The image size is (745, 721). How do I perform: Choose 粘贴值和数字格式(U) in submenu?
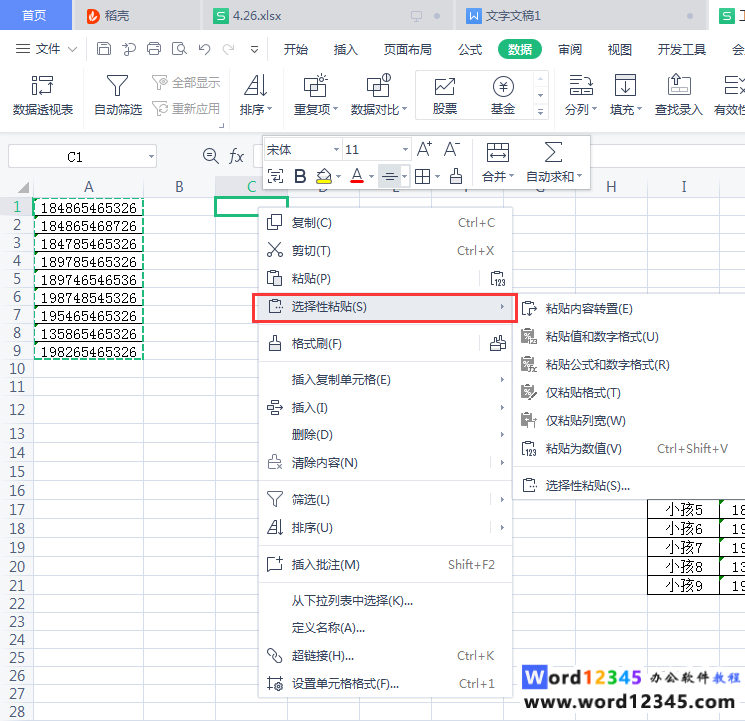coord(630,336)
